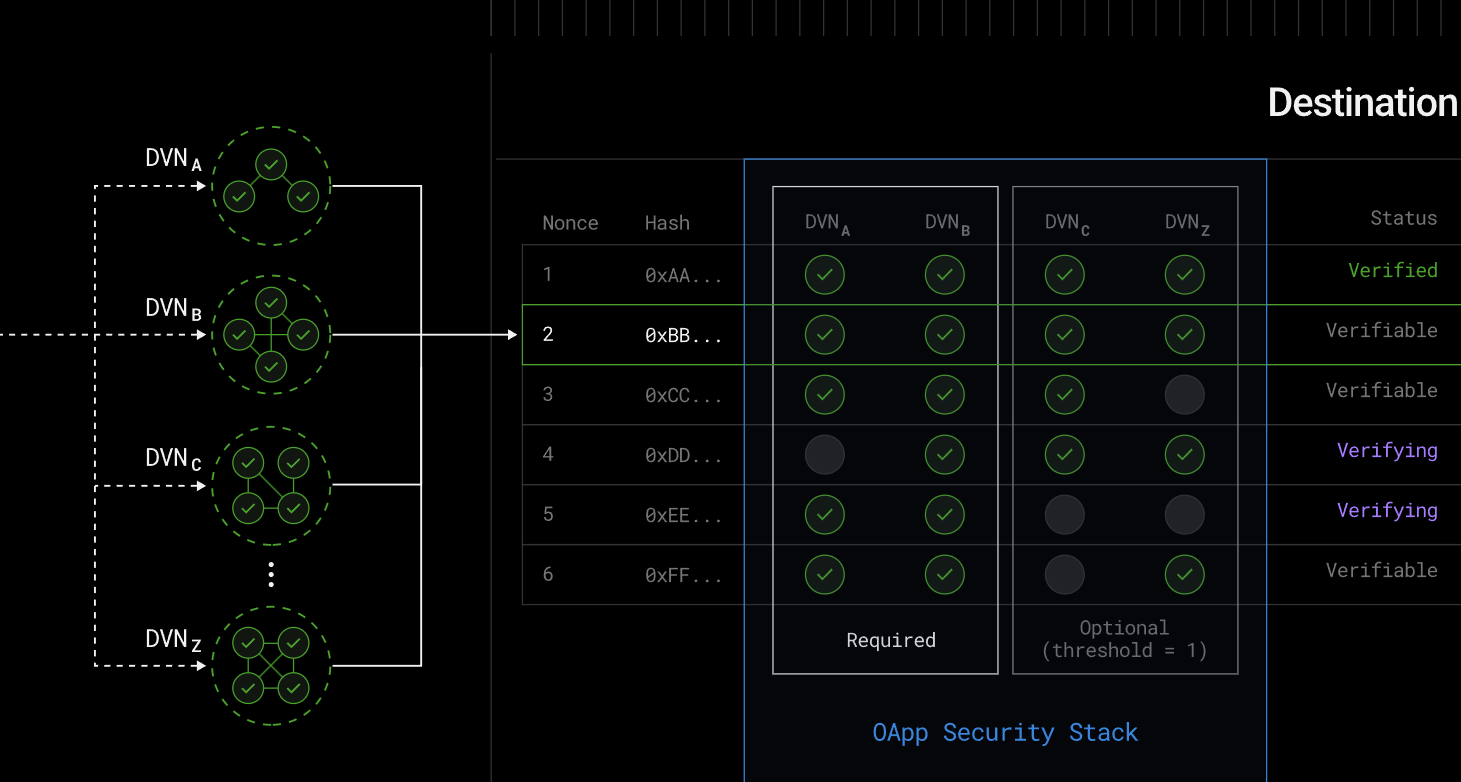Click the DVN A three-node cluster icon

pos(271,186)
